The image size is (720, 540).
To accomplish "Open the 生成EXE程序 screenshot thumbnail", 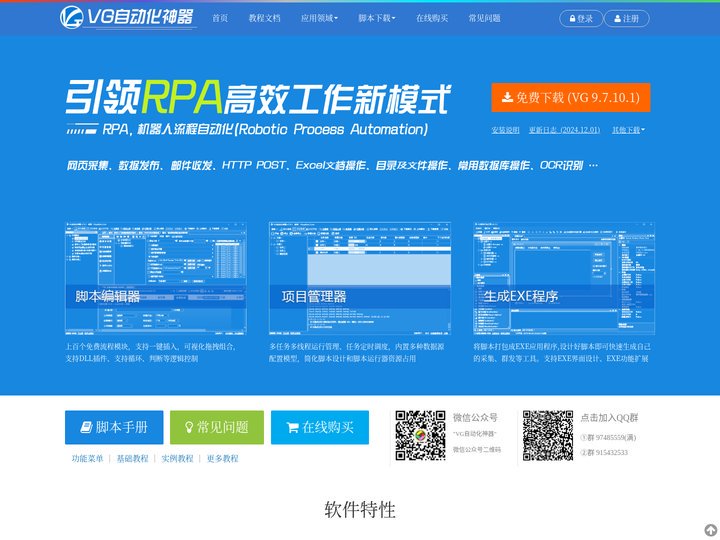I will [564, 279].
